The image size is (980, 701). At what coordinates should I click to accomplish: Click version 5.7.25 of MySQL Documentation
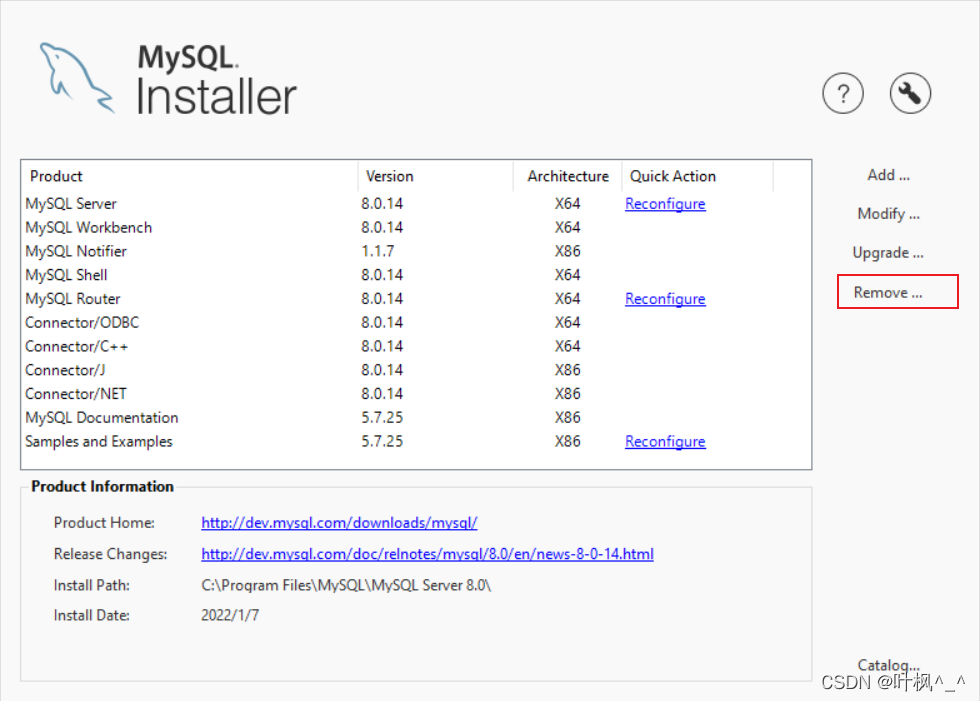tap(382, 417)
